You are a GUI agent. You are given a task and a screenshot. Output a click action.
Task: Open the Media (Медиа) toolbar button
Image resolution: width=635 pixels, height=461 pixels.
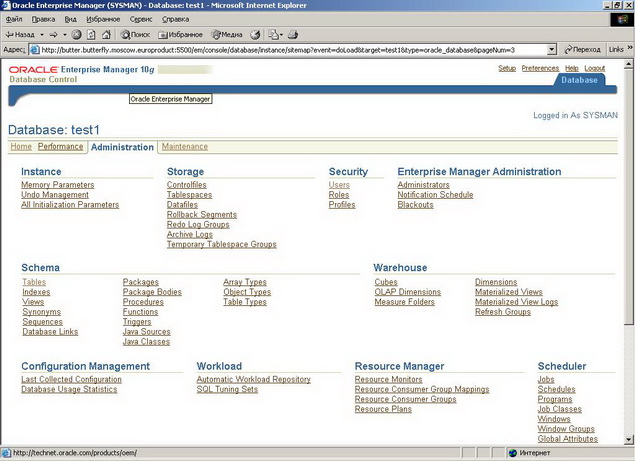(227, 35)
